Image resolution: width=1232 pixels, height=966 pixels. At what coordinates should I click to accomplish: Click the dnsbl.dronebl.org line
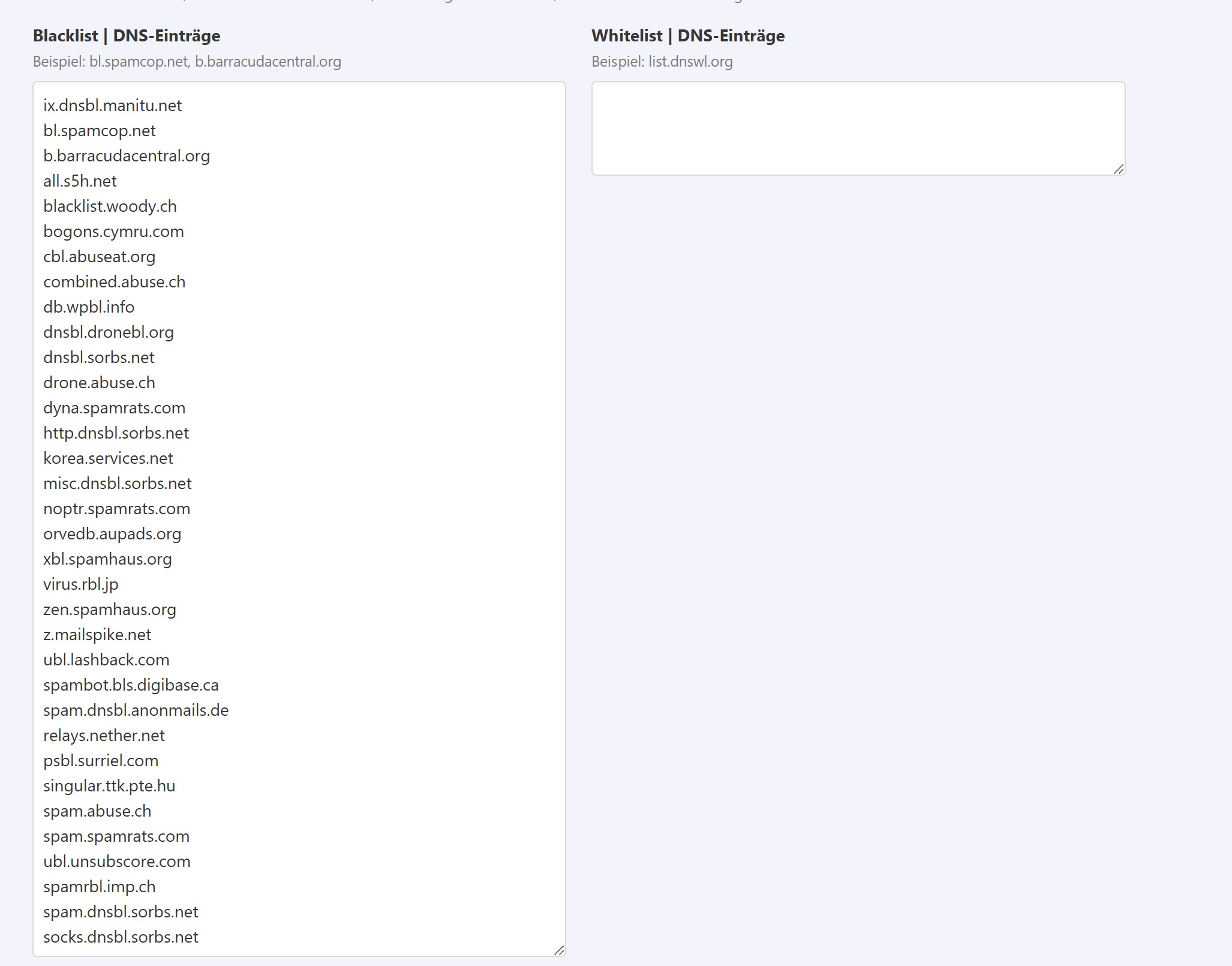pos(108,332)
